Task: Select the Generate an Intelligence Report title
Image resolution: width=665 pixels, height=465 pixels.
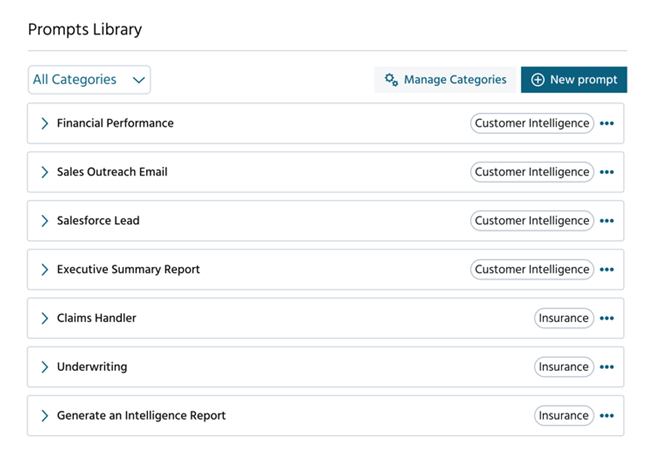Action: 141,416
